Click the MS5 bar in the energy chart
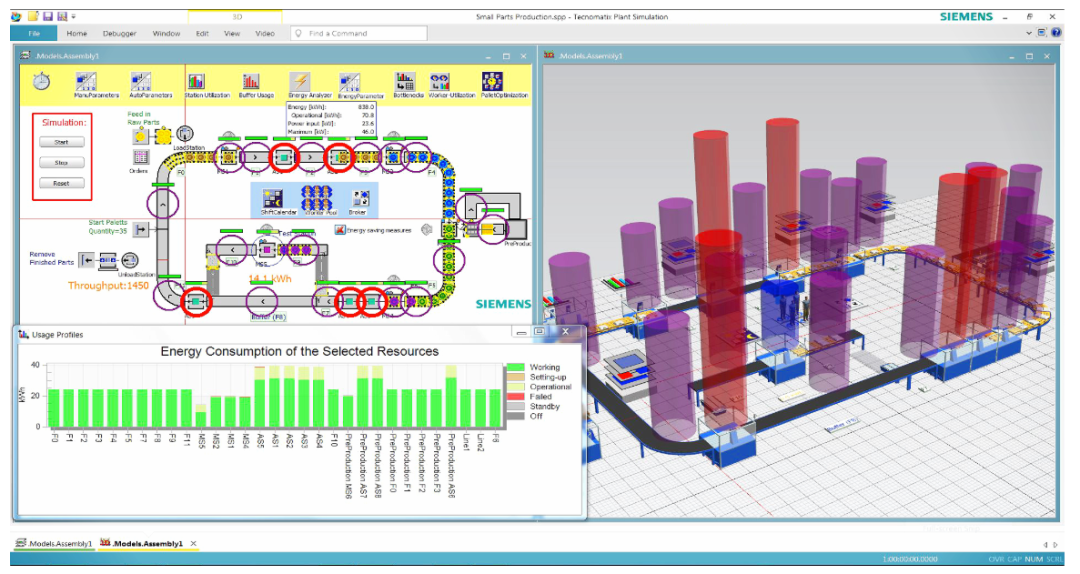The image size is (1080, 574). pos(201,416)
